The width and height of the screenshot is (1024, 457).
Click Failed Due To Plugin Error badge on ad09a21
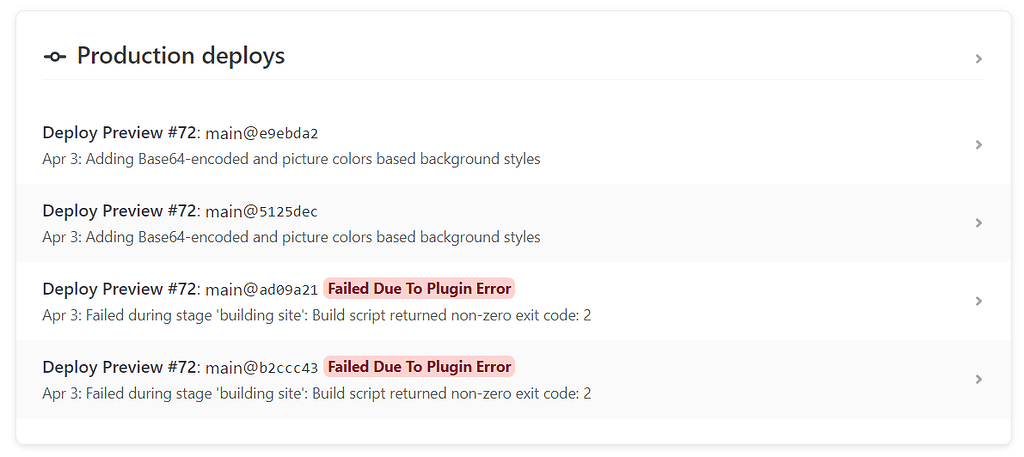419,289
